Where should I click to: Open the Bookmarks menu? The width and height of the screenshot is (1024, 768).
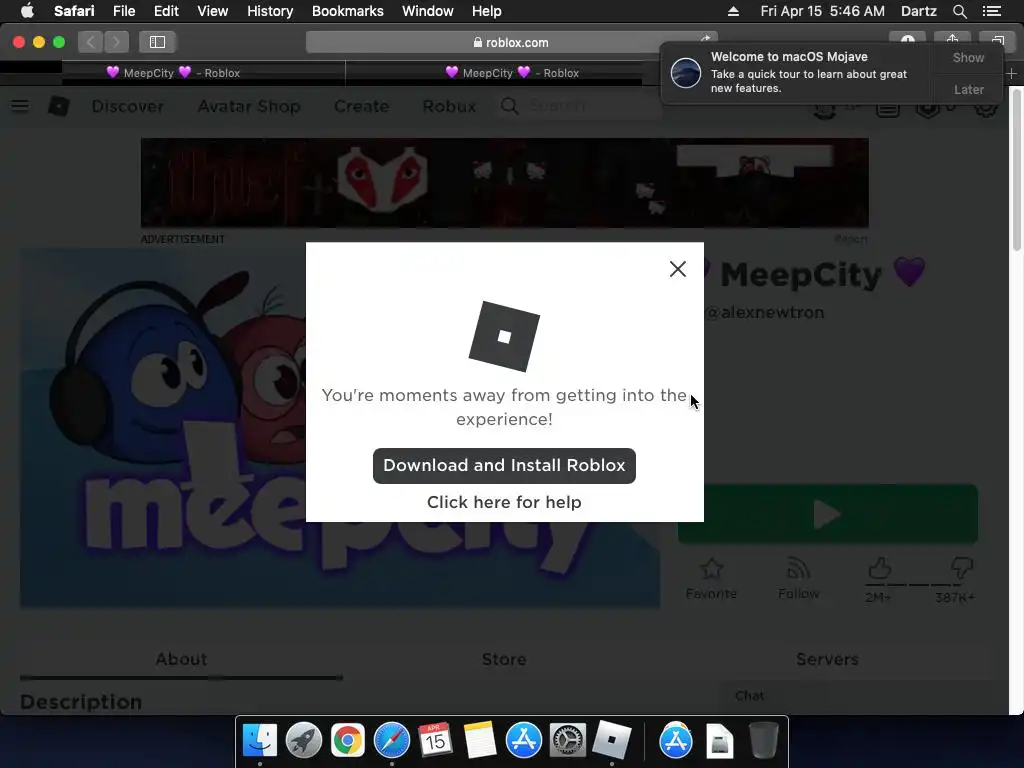coord(347,11)
